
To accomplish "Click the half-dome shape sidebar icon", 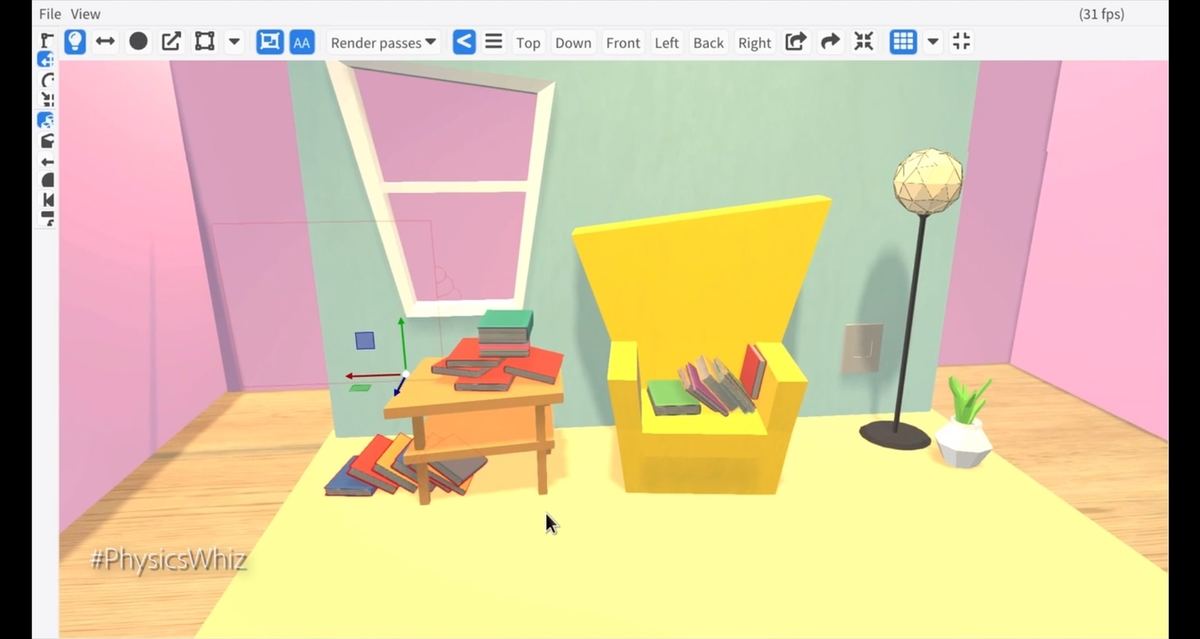I will click(47, 180).
